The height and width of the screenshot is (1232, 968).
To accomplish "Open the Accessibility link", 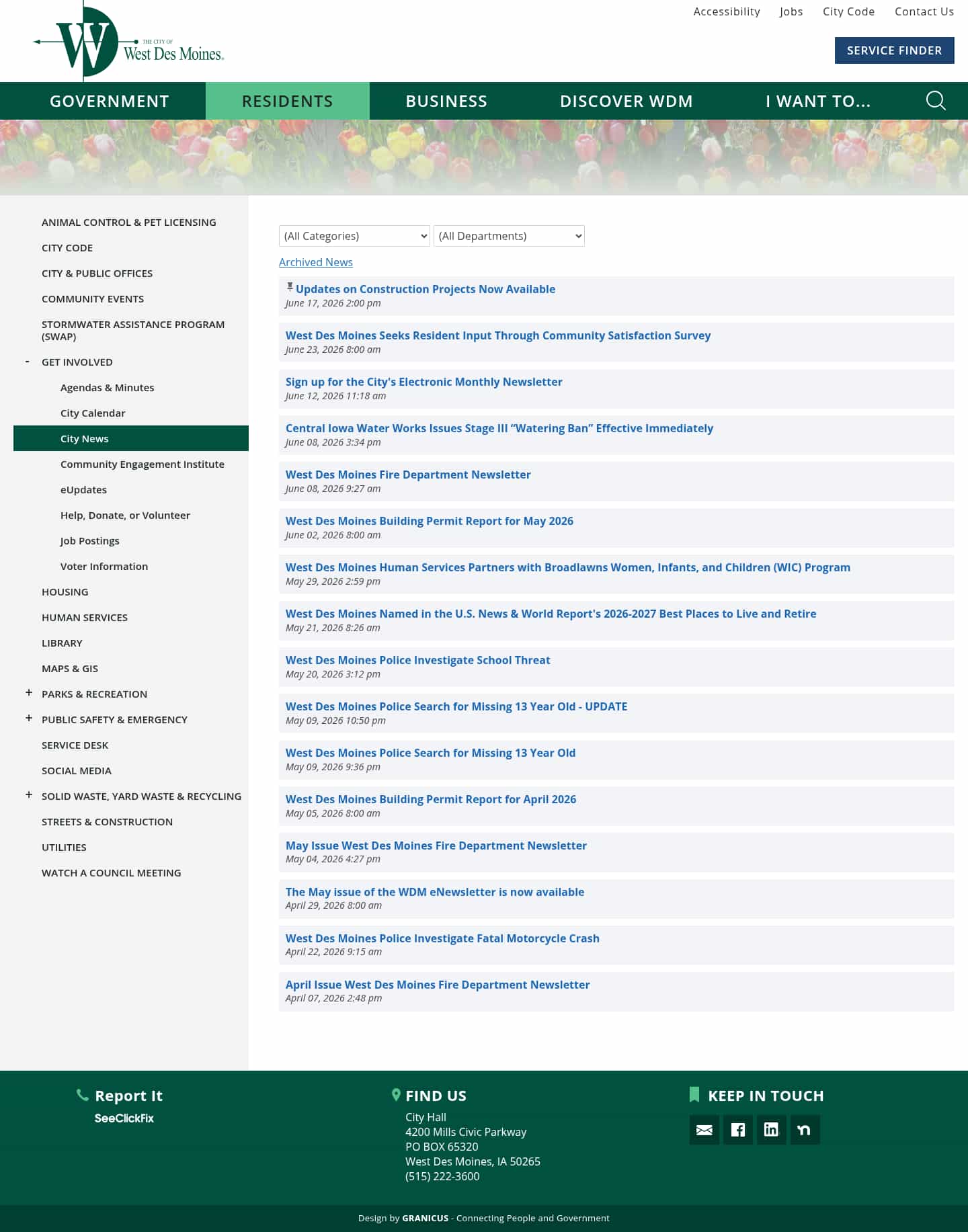I will 727,11.
